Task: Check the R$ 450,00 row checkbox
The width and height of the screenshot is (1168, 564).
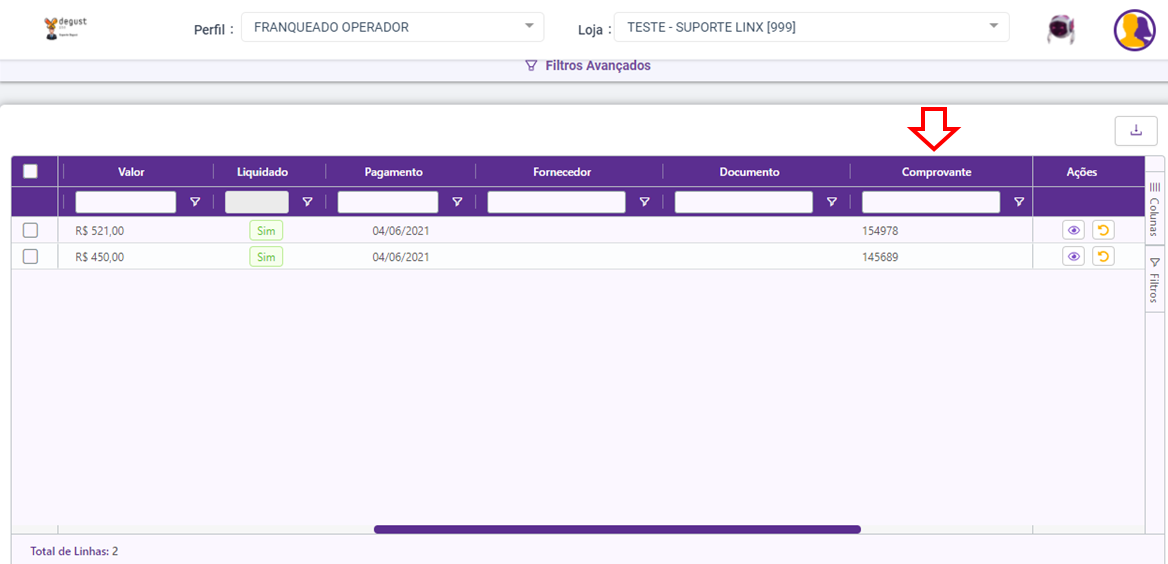Action: (31, 257)
